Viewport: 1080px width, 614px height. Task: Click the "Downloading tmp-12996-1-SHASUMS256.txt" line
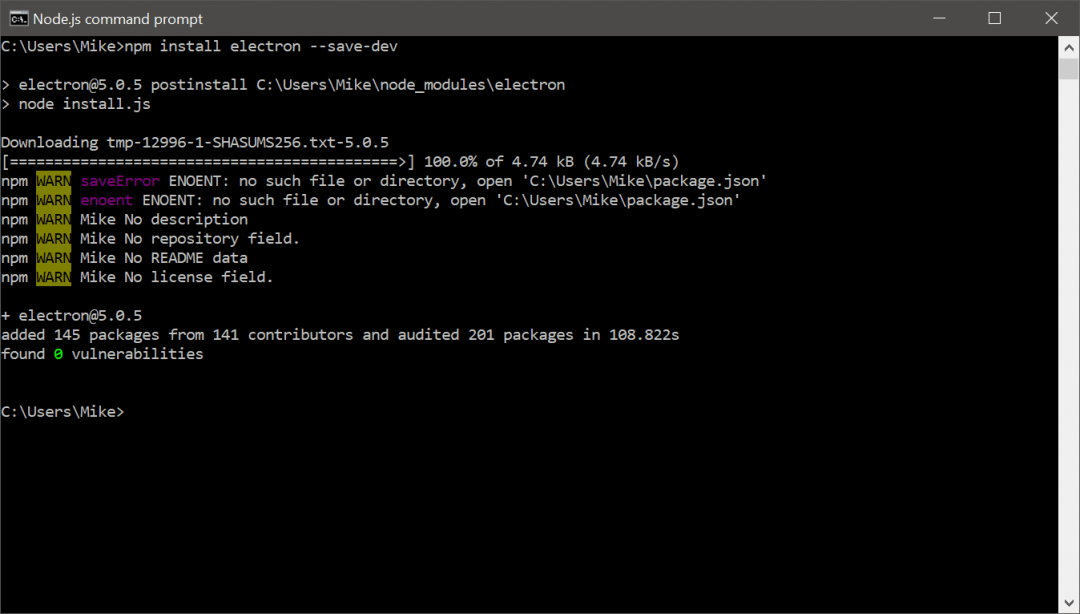pos(195,143)
